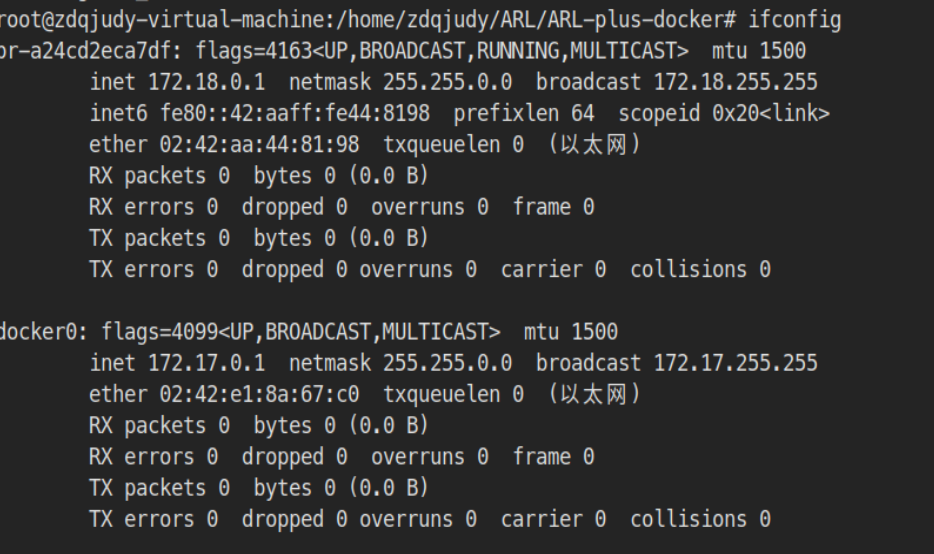The image size is (934, 554).
Task: Click the root shell prompt path
Action: point(368,20)
